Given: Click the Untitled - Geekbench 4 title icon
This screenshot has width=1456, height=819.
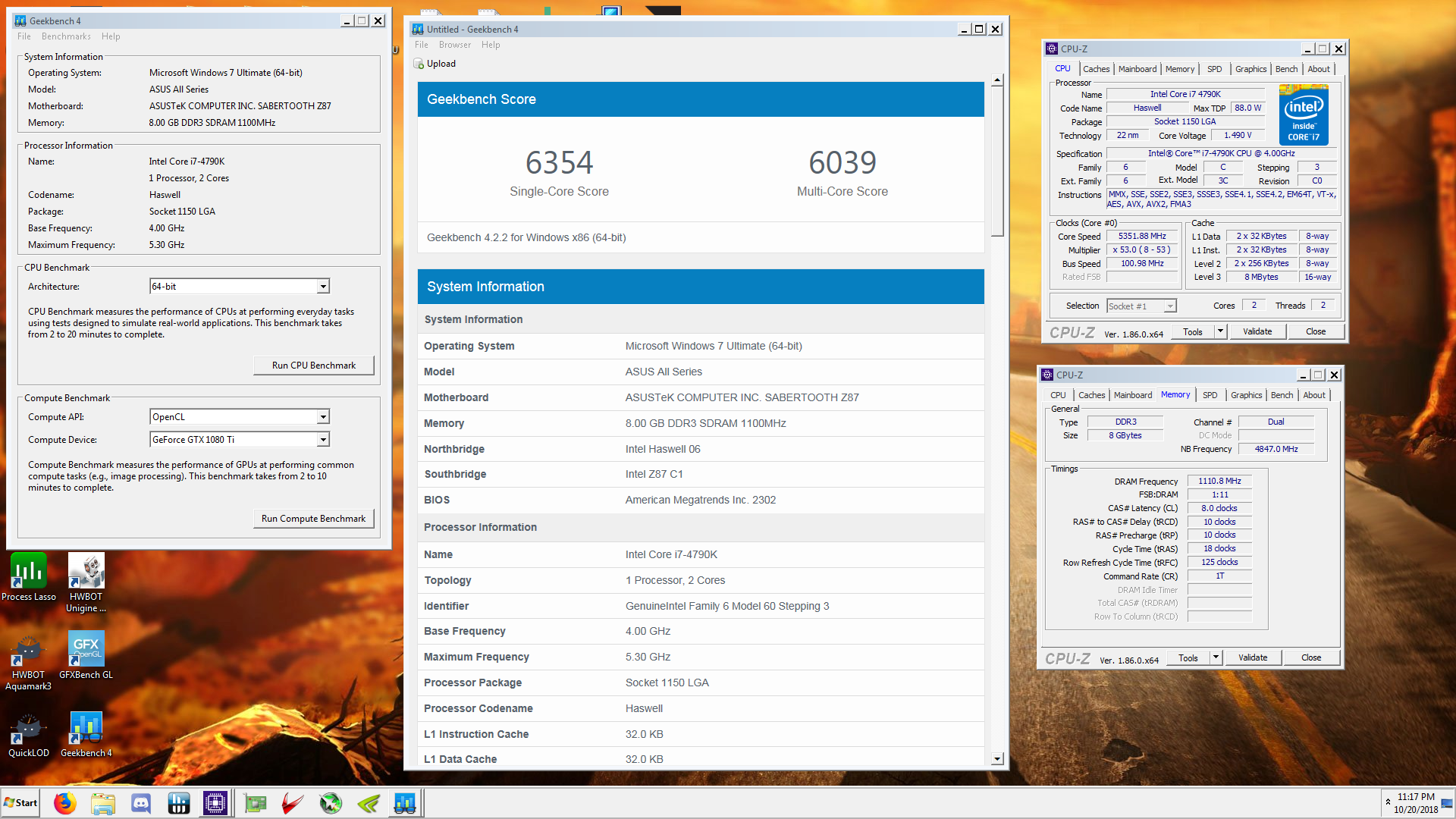Looking at the screenshot, I should point(417,29).
